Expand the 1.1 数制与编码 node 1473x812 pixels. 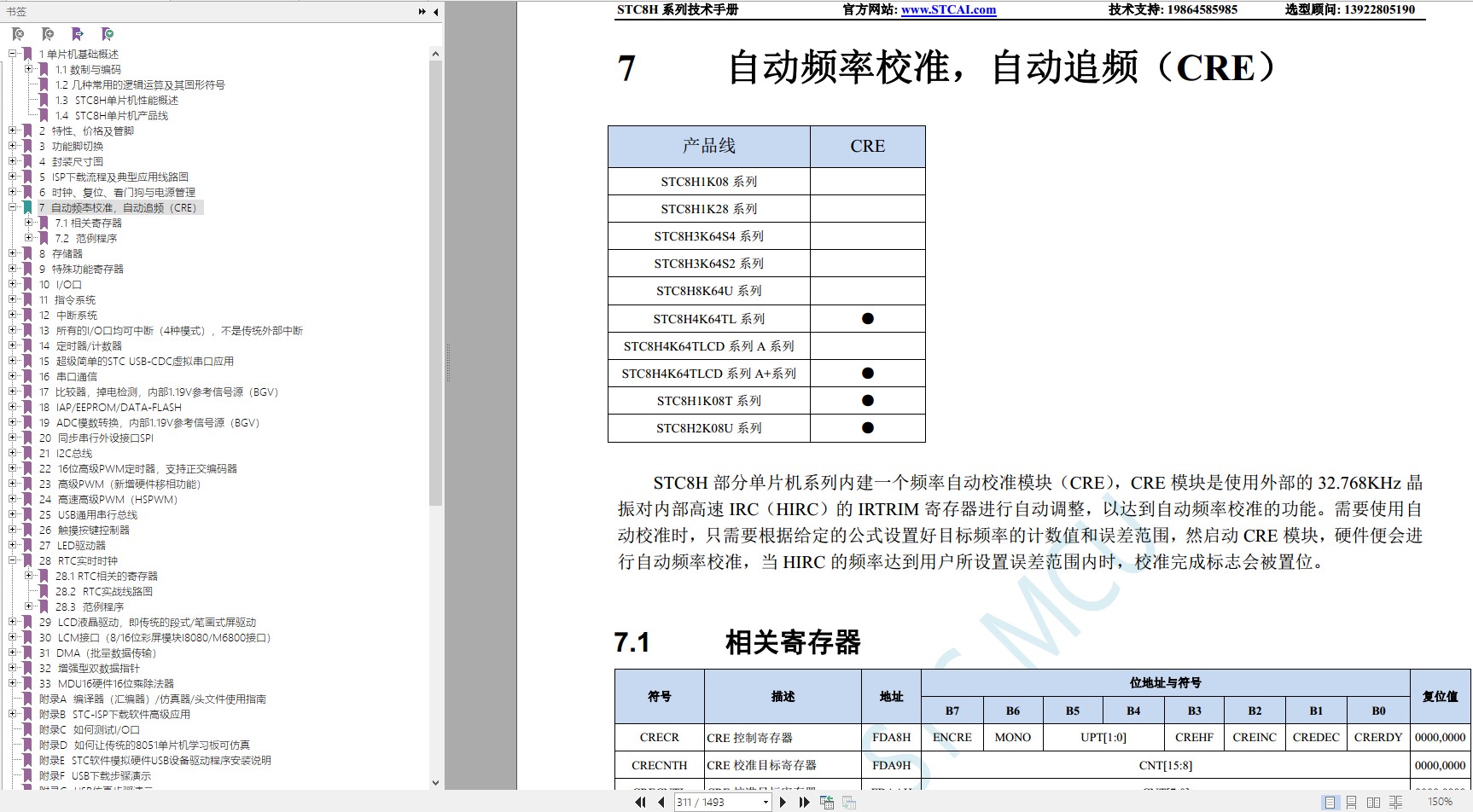coord(29,69)
